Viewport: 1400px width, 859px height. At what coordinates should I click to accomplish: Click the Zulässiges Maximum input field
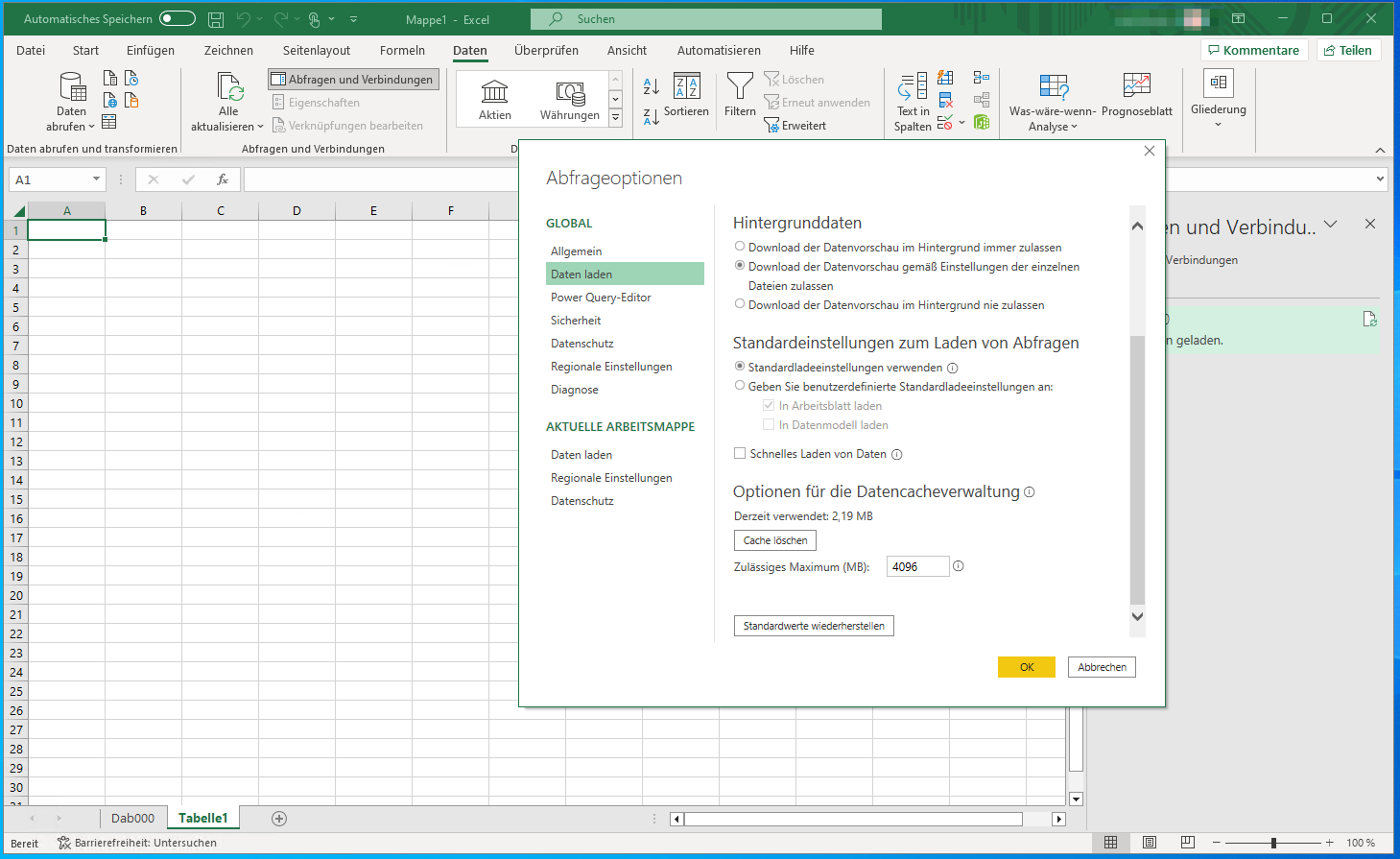[917, 567]
